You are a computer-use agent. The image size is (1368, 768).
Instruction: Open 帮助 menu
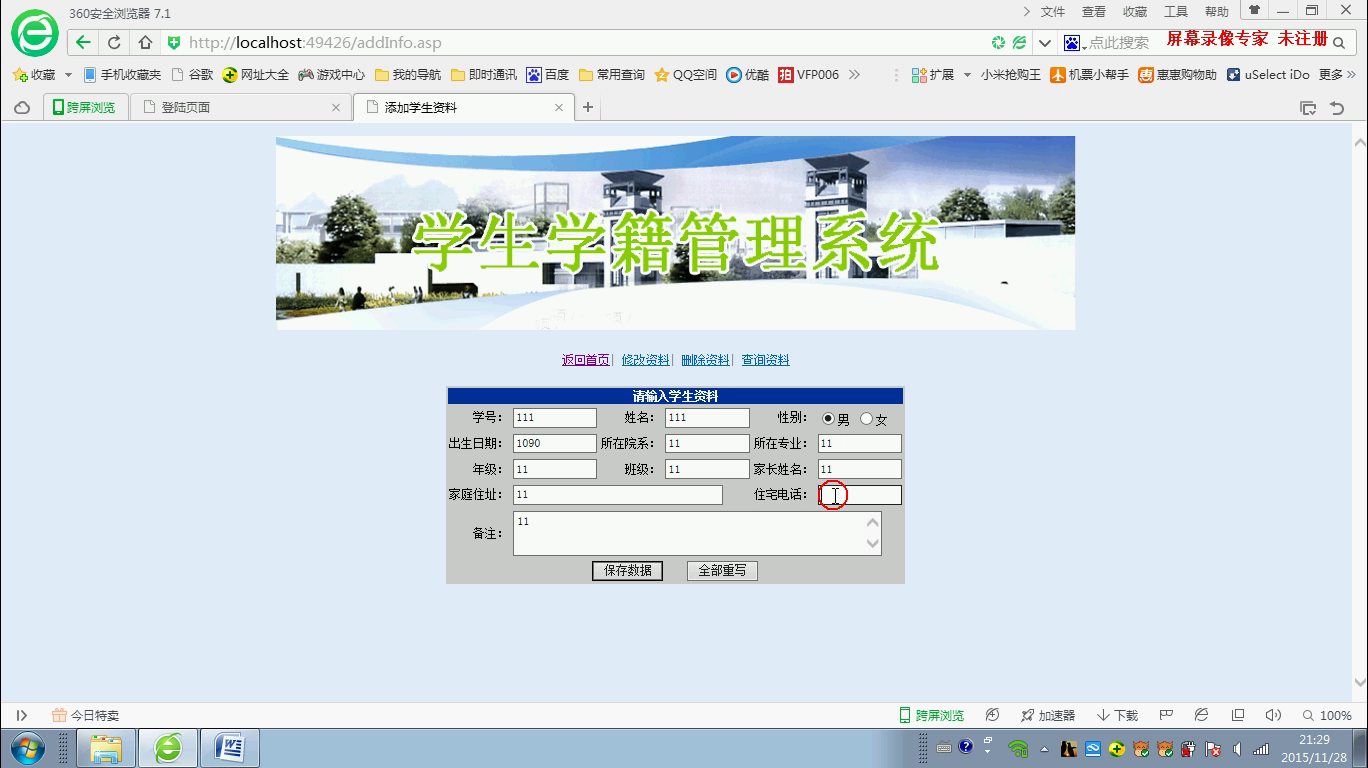click(x=1217, y=12)
